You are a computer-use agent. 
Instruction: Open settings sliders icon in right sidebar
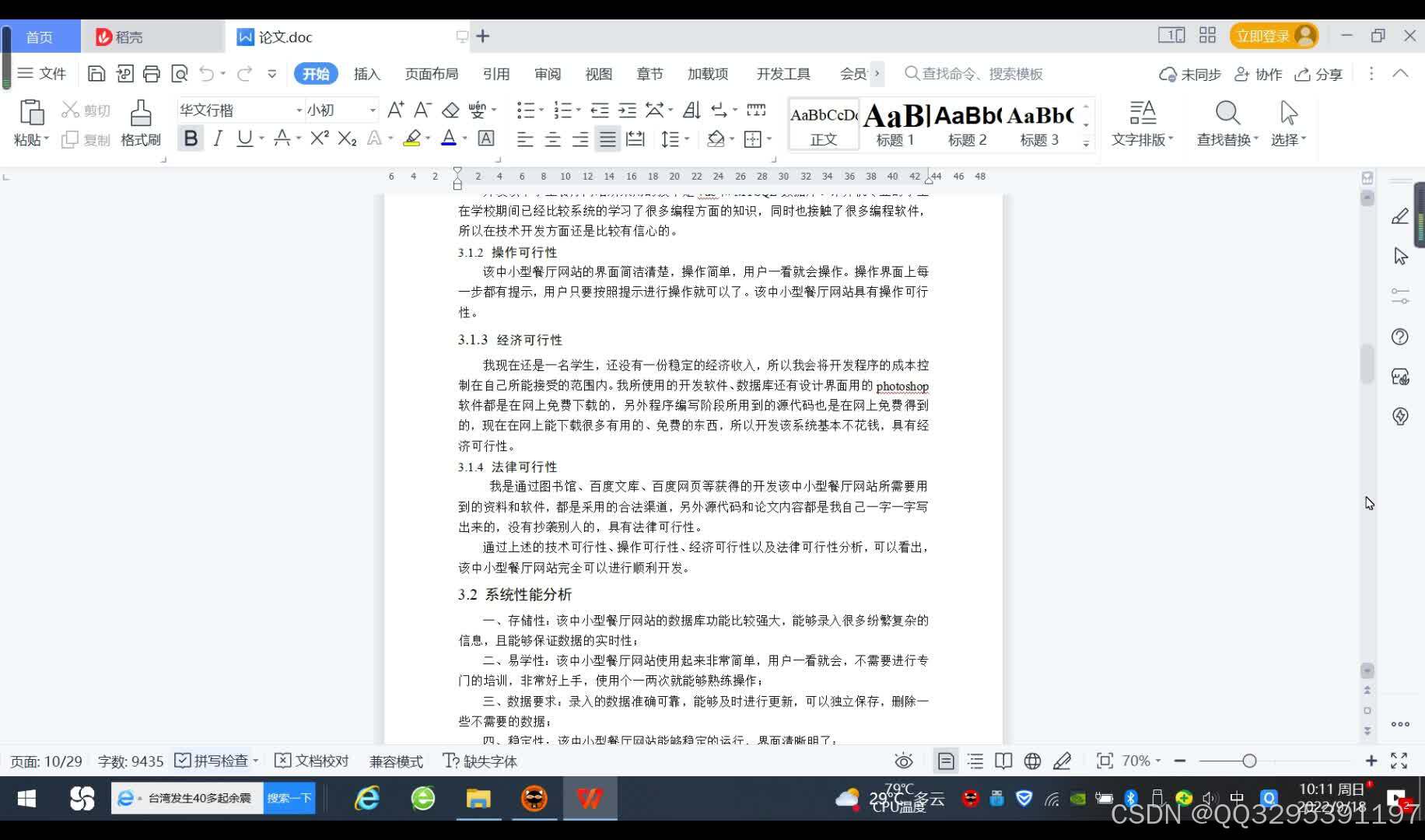click(1400, 296)
